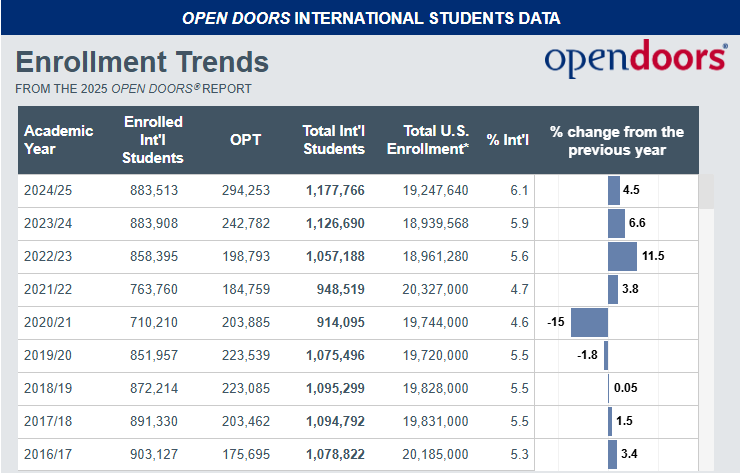Click the 4.5 bar in the 2024/25 row
Viewport: 740px width, 473px height.
tap(614, 190)
